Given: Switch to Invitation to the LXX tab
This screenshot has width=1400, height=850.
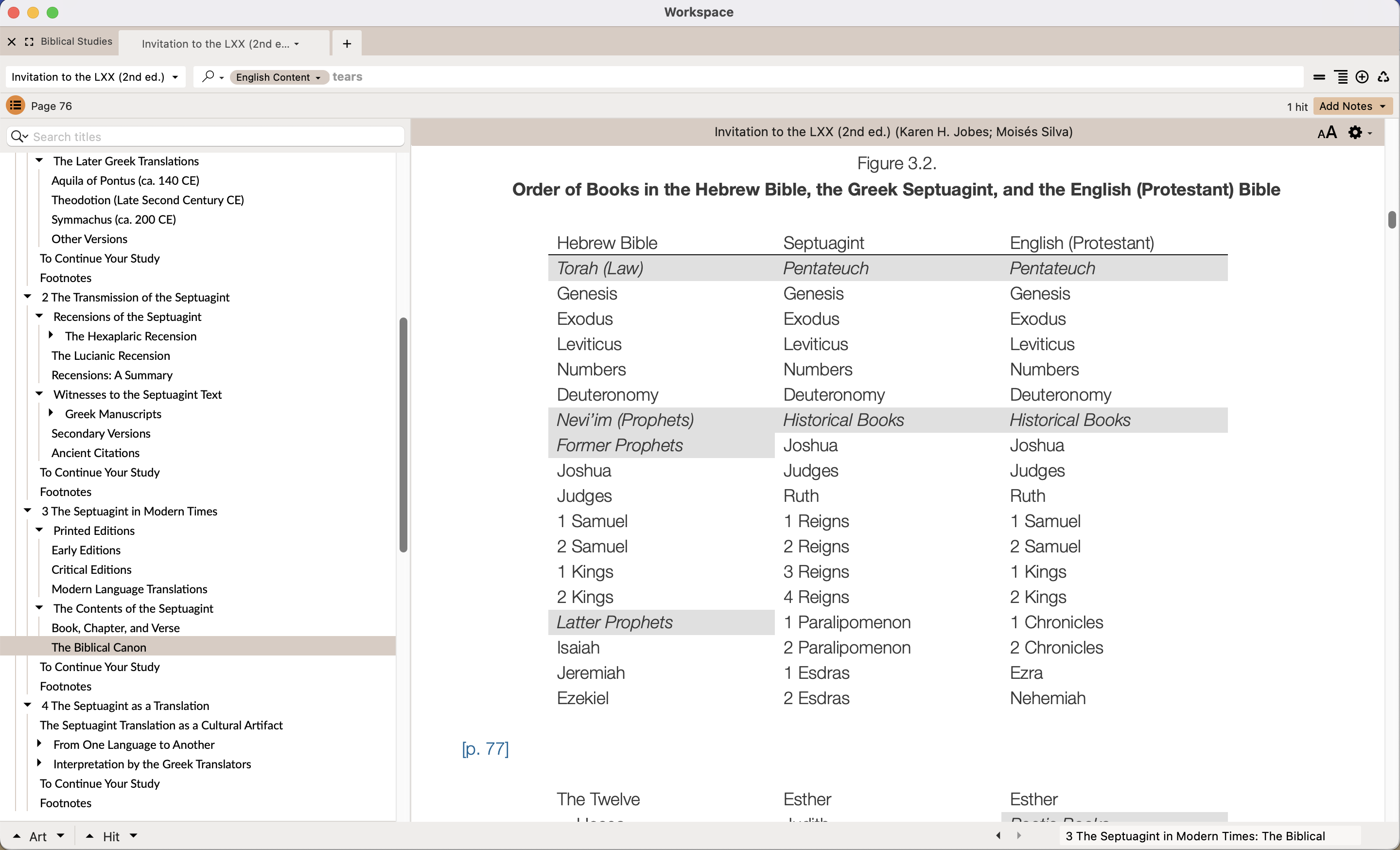Looking at the screenshot, I should point(216,44).
